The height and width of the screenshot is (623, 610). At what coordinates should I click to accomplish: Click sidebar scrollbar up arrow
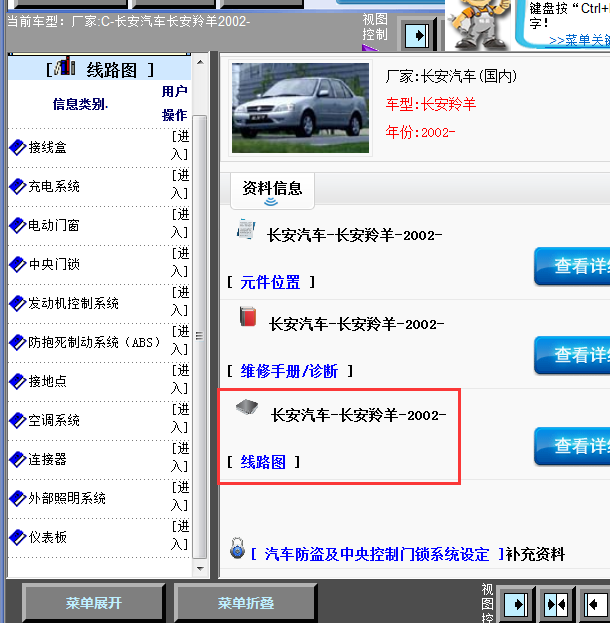click(200, 62)
